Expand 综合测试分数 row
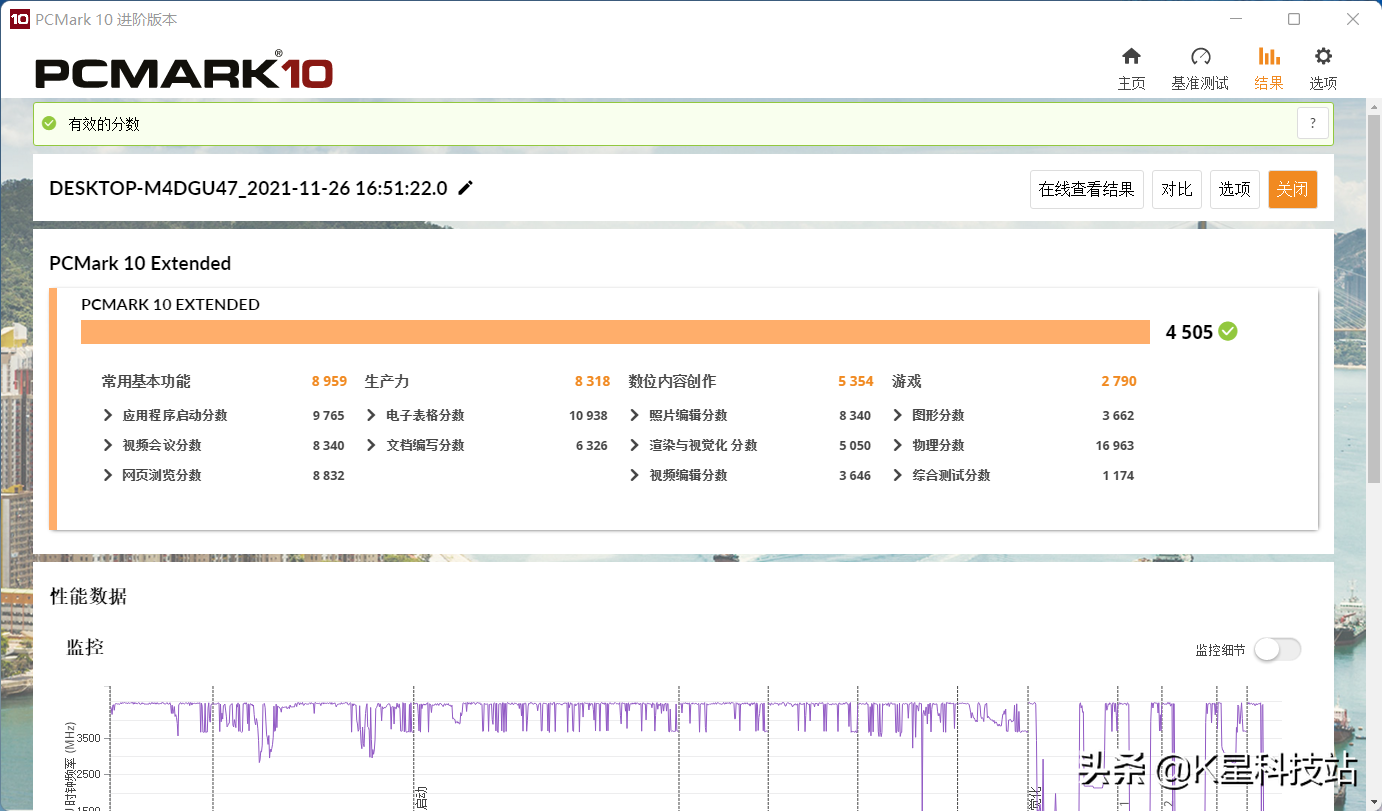This screenshot has height=811, width=1382. pos(897,475)
